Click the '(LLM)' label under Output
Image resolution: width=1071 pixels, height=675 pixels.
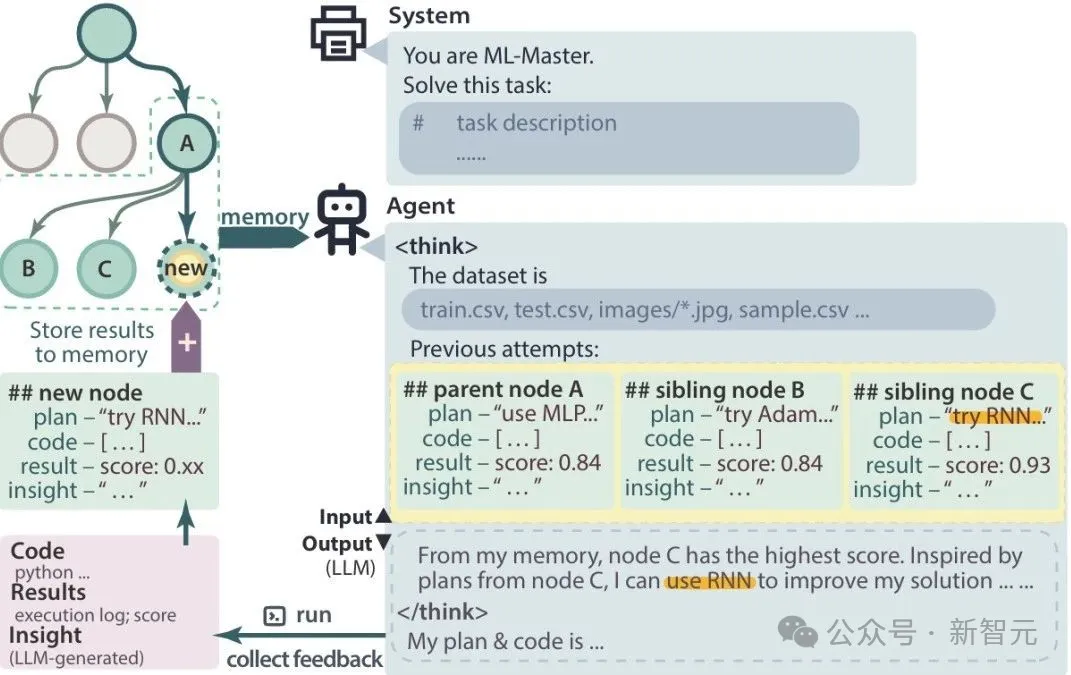(350, 568)
